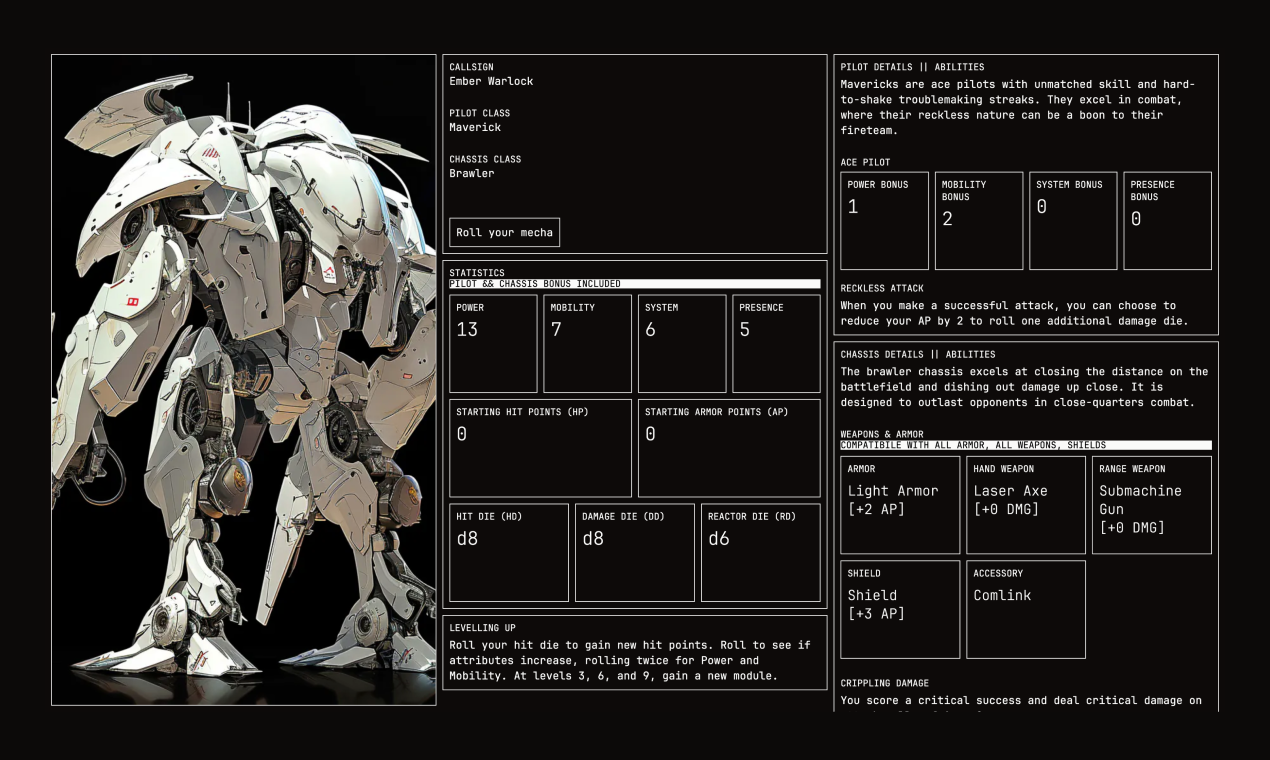Click the Levelling Up heading
This screenshot has height=760, width=1270.
click(482, 628)
